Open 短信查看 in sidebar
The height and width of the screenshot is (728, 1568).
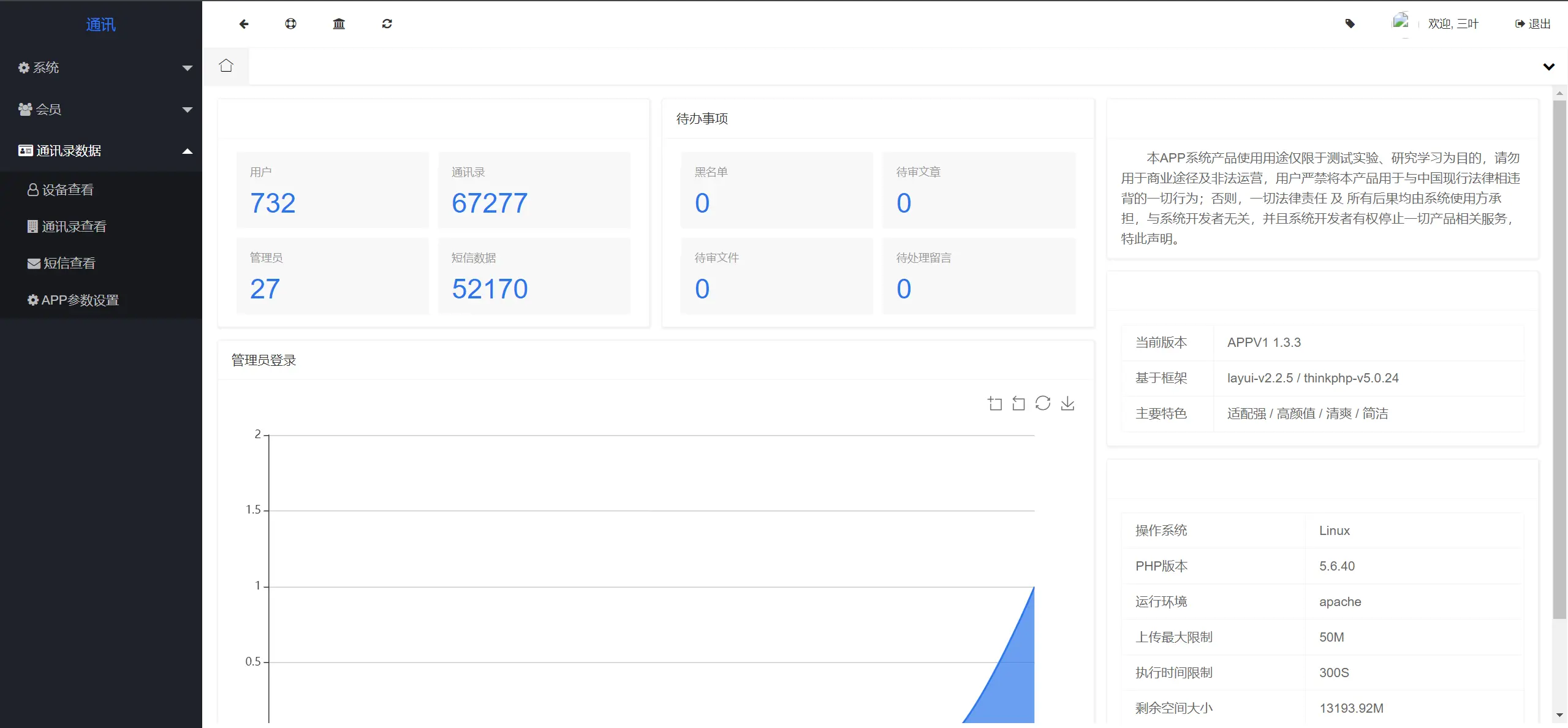pyautogui.click(x=69, y=264)
